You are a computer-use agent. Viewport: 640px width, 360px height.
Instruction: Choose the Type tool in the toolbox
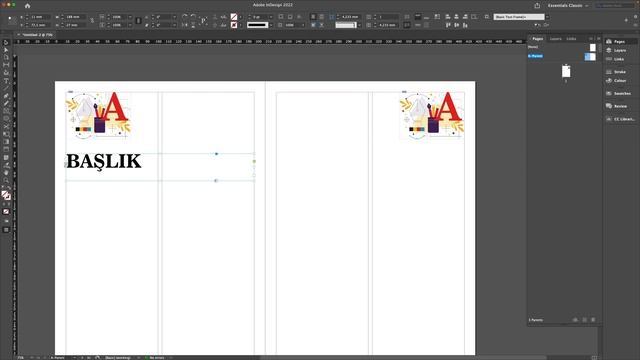[6, 80]
